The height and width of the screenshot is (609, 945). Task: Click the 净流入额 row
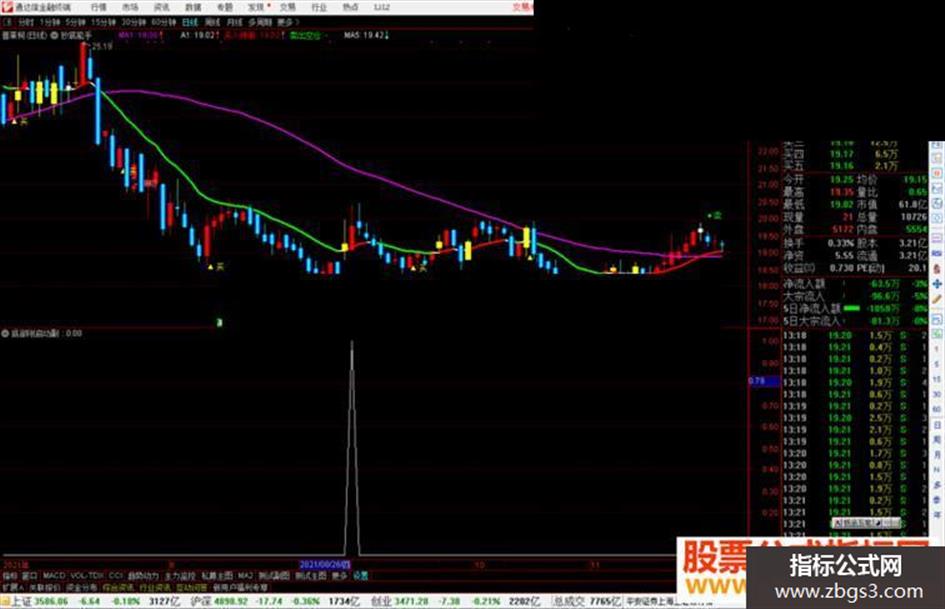(x=855, y=283)
